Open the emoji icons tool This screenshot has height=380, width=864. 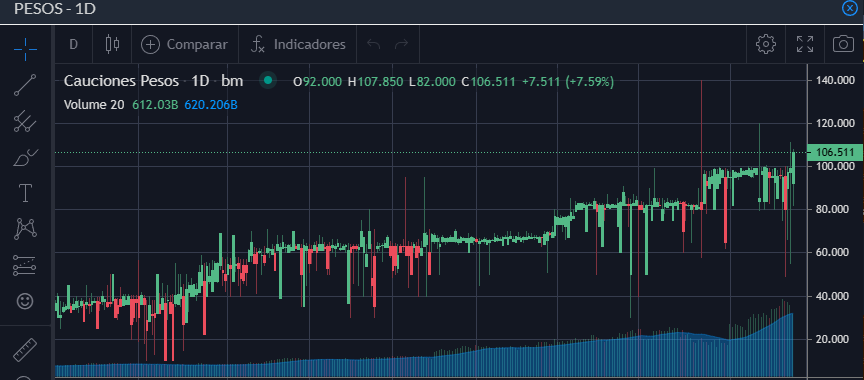pyautogui.click(x=25, y=301)
